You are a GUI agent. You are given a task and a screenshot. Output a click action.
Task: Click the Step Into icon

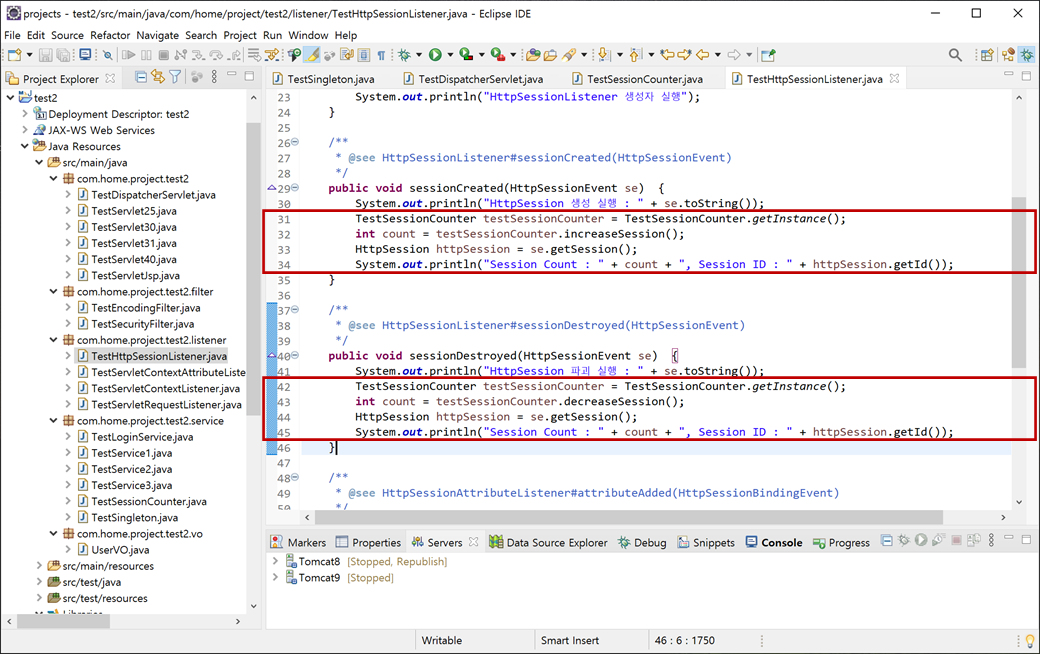[198, 55]
